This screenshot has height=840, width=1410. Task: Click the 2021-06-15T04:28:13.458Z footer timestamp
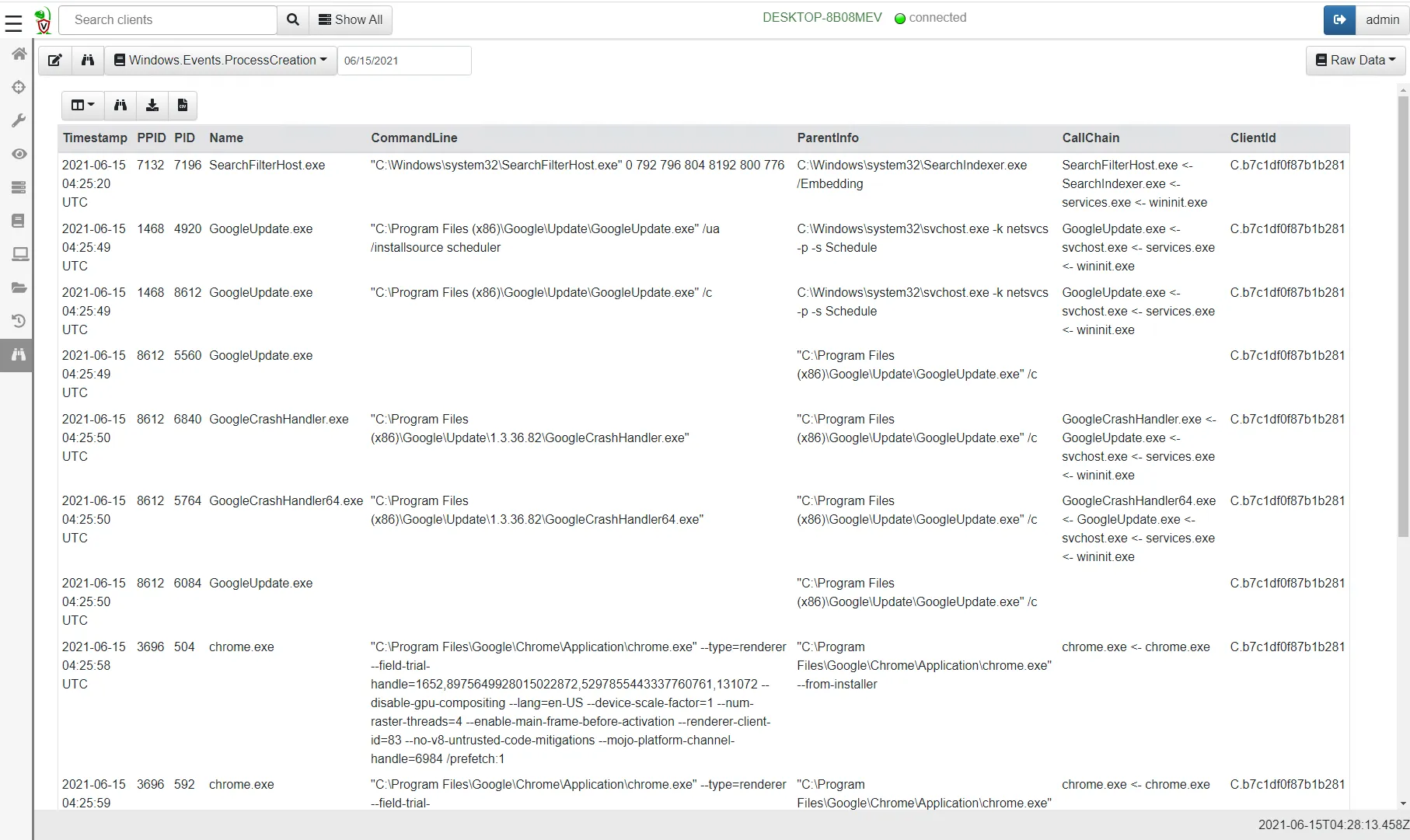click(x=1334, y=825)
